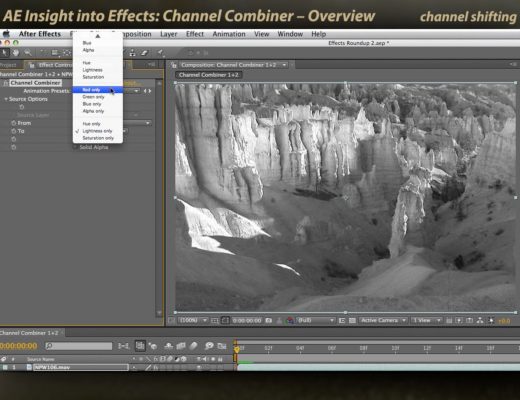Choose Red only from popup

pyautogui.click(x=98, y=90)
